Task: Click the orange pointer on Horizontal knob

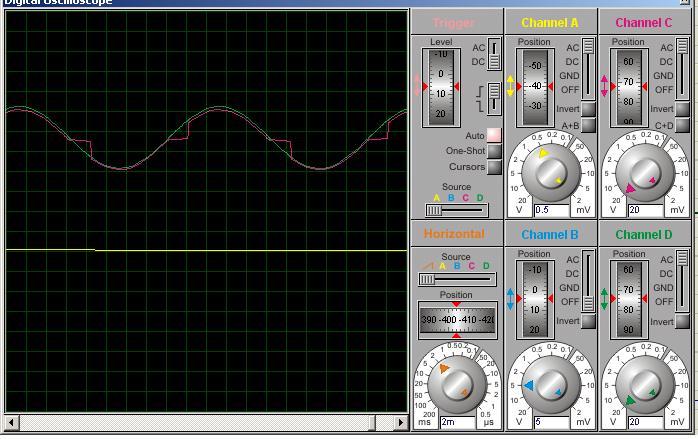Action: [x=444, y=368]
